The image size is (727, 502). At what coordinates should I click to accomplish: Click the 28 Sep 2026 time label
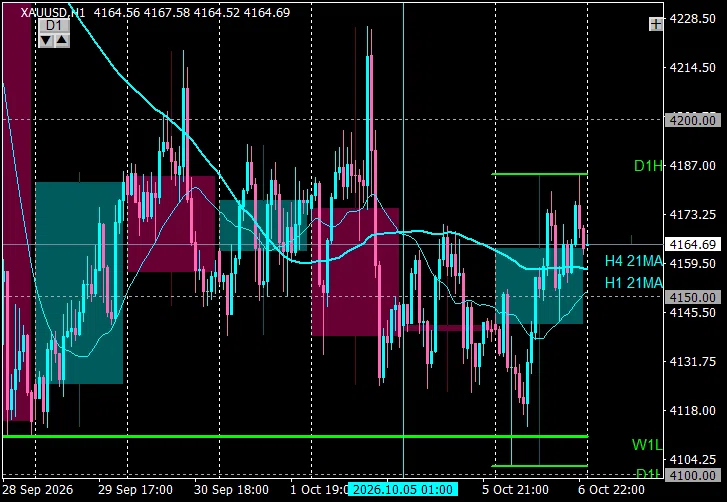click(38, 490)
